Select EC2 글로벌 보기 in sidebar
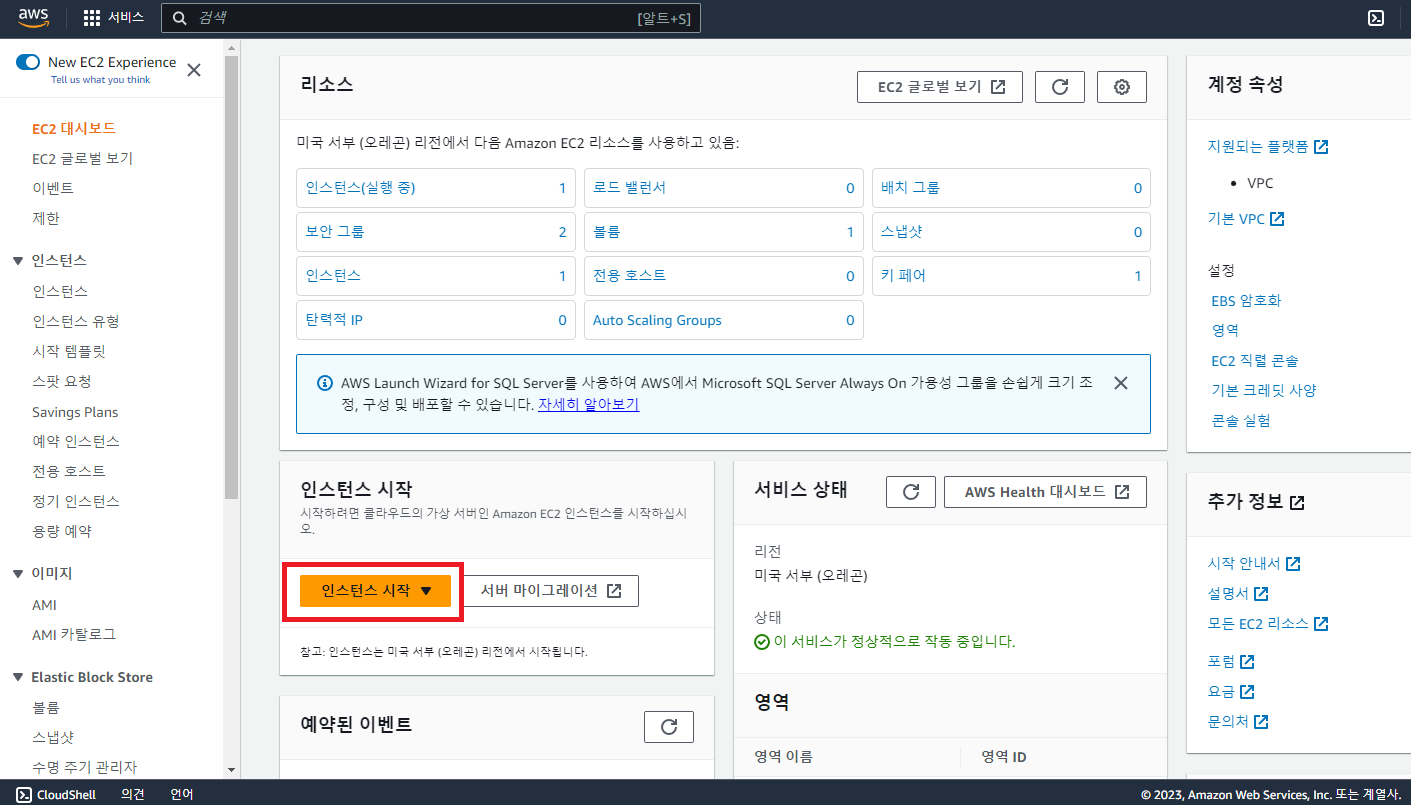Image resolution: width=1411 pixels, height=805 pixels. point(82,159)
